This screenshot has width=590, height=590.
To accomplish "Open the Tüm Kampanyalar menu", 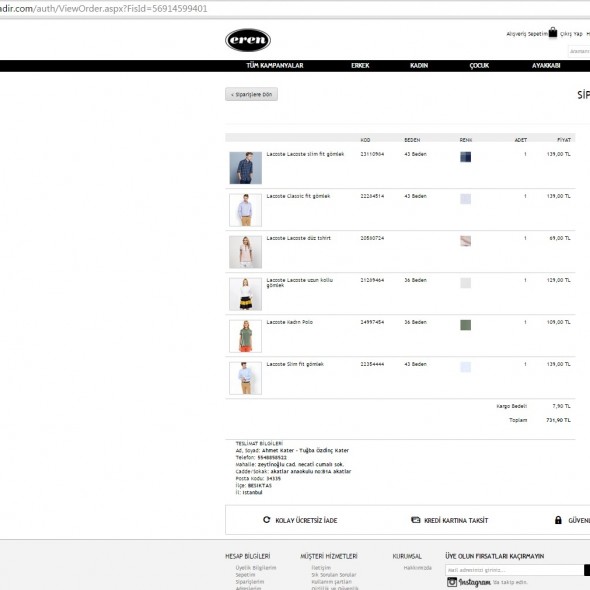I will point(275,65).
